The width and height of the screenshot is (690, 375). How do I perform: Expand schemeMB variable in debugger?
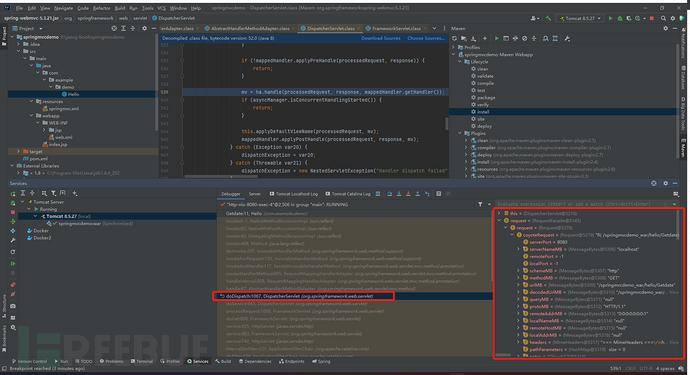[518, 271]
